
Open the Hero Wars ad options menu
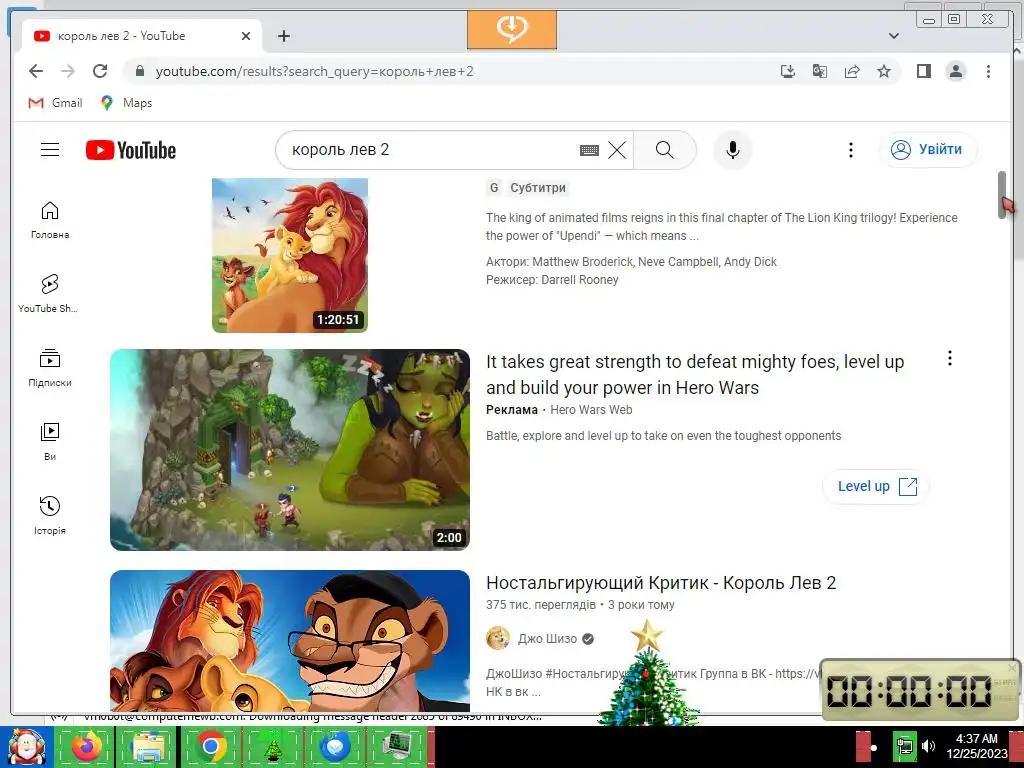(950, 358)
